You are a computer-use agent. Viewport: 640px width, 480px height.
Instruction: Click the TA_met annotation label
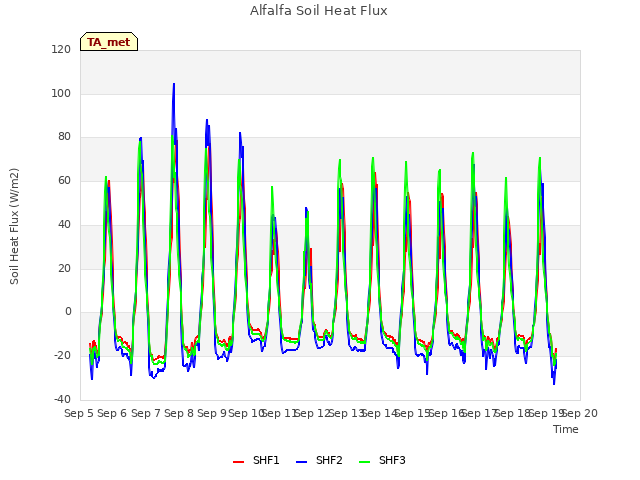coord(109,42)
